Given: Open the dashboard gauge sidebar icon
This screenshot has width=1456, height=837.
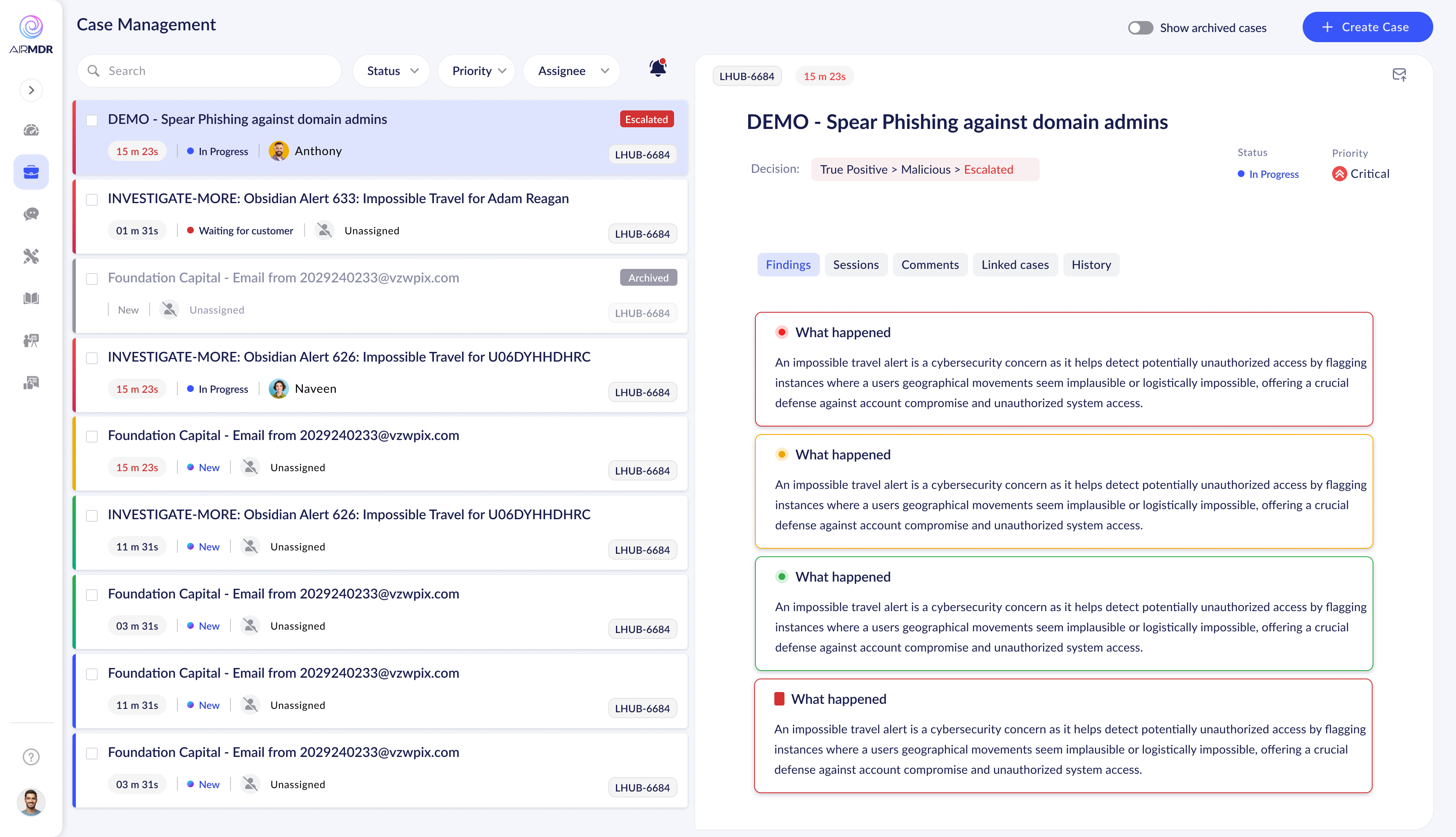Looking at the screenshot, I should (31, 130).
